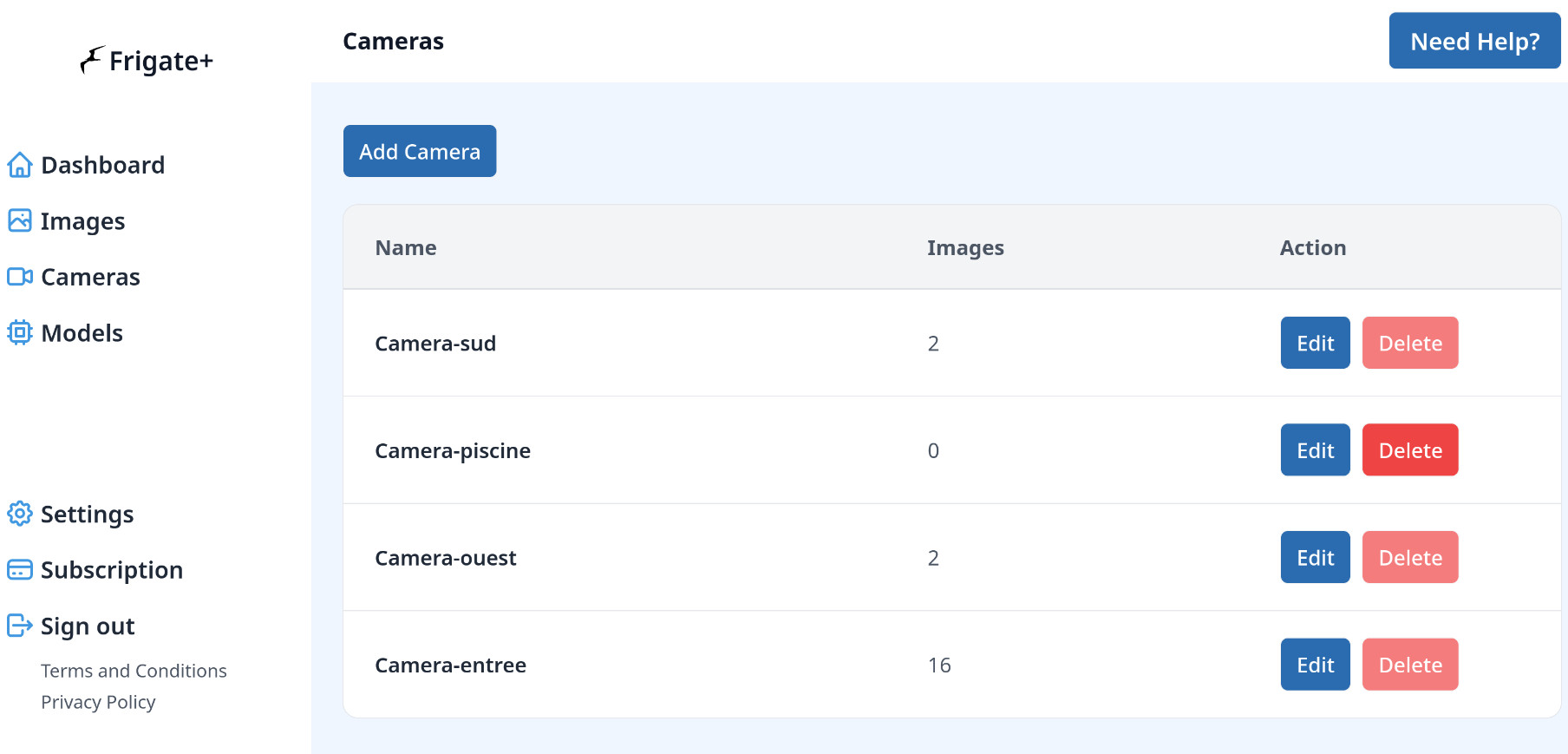Open the Privacy Policy link
Image resolution: width=1568 pixels, height=754 pixels.
click(x=98, y=702)
